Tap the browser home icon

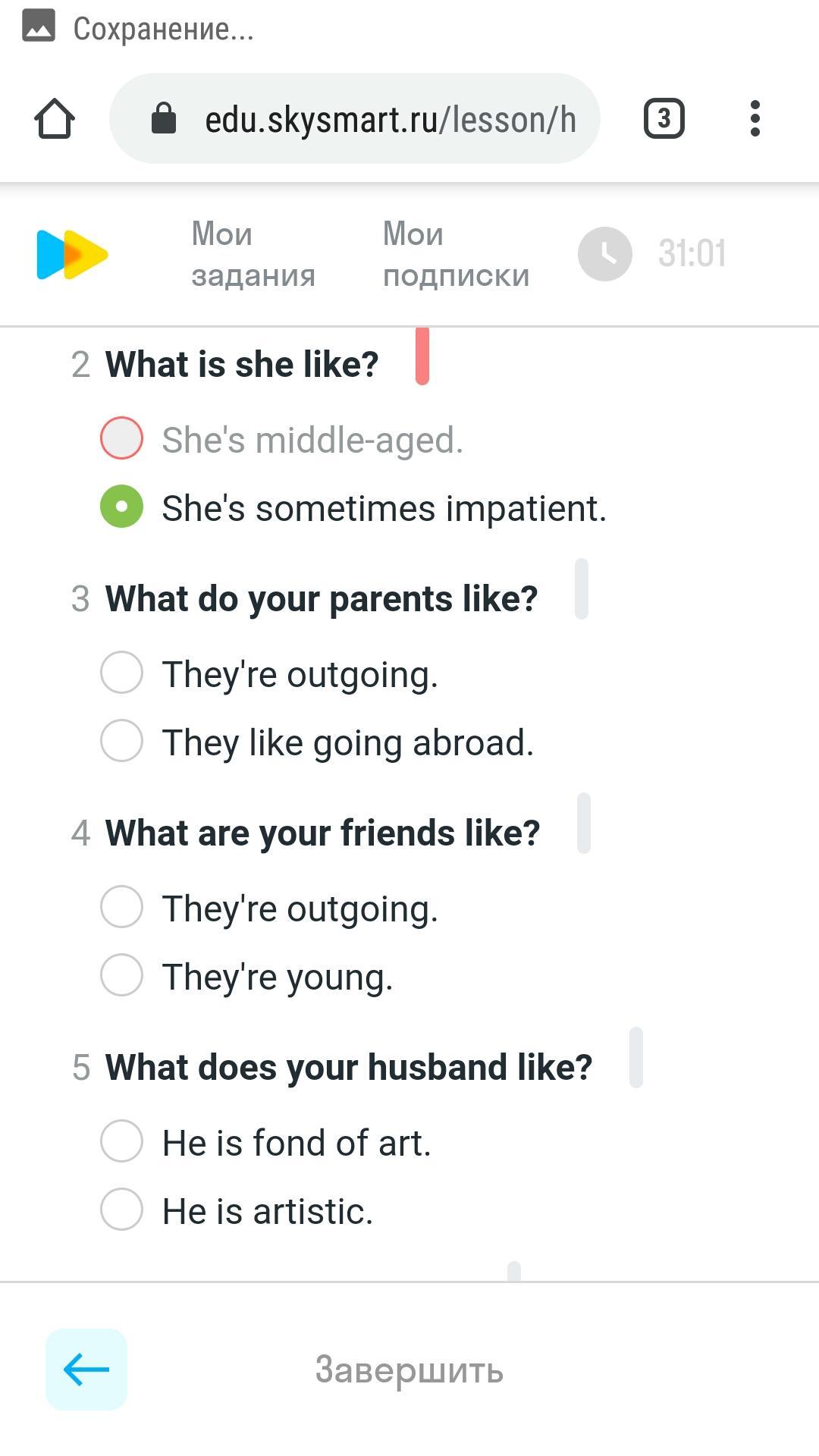[x=55, y=119]
